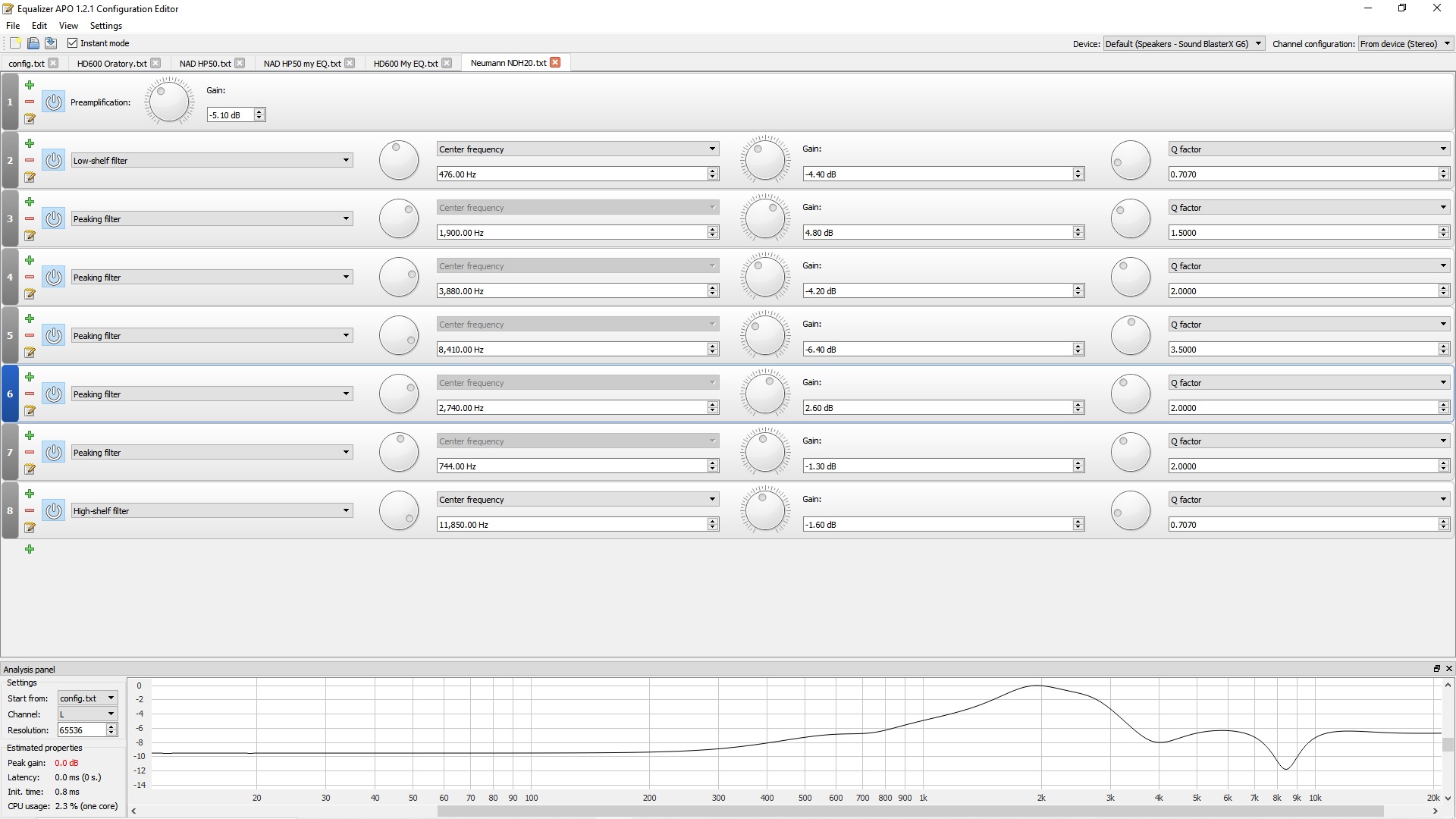Switch to NAD HP50.txt tab
This screenshot has width=1456, height=819.
coord(206,63)
